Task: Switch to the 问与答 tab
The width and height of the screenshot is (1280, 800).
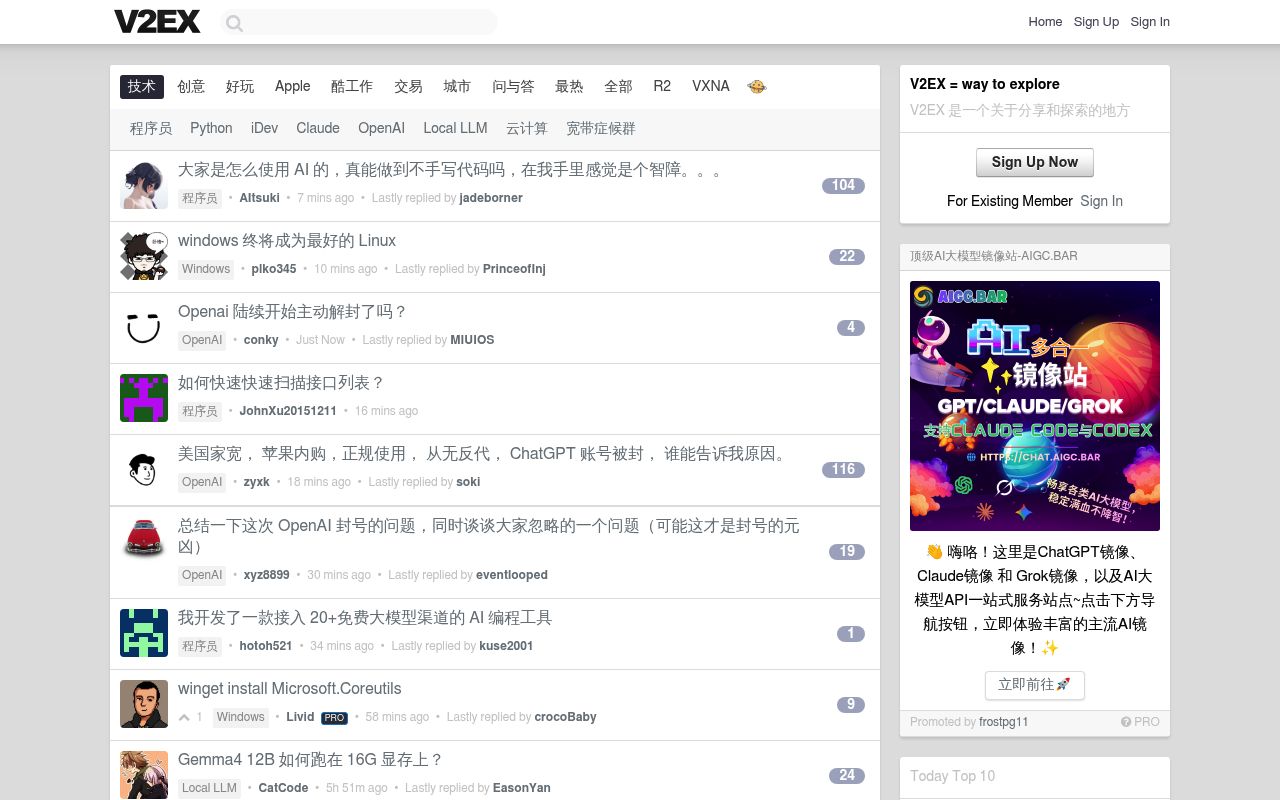Action: (513, 87)
